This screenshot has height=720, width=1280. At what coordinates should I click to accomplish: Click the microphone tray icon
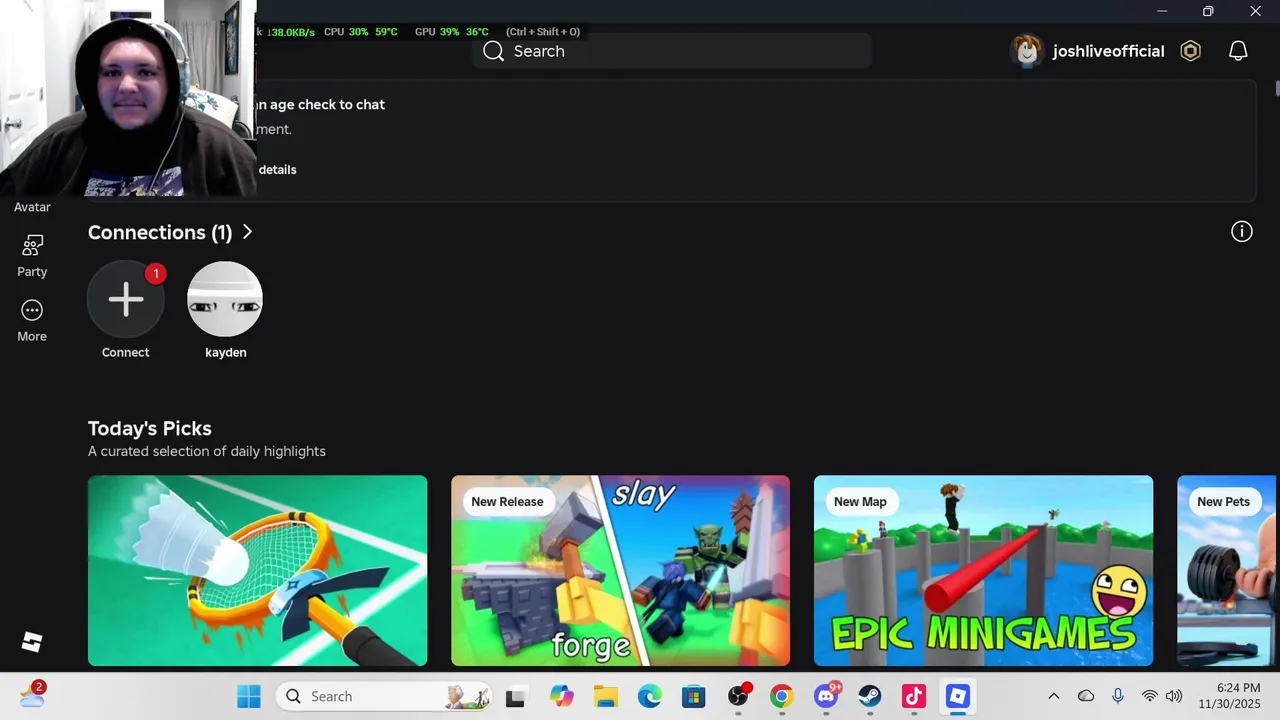(x=1118, y=696)
